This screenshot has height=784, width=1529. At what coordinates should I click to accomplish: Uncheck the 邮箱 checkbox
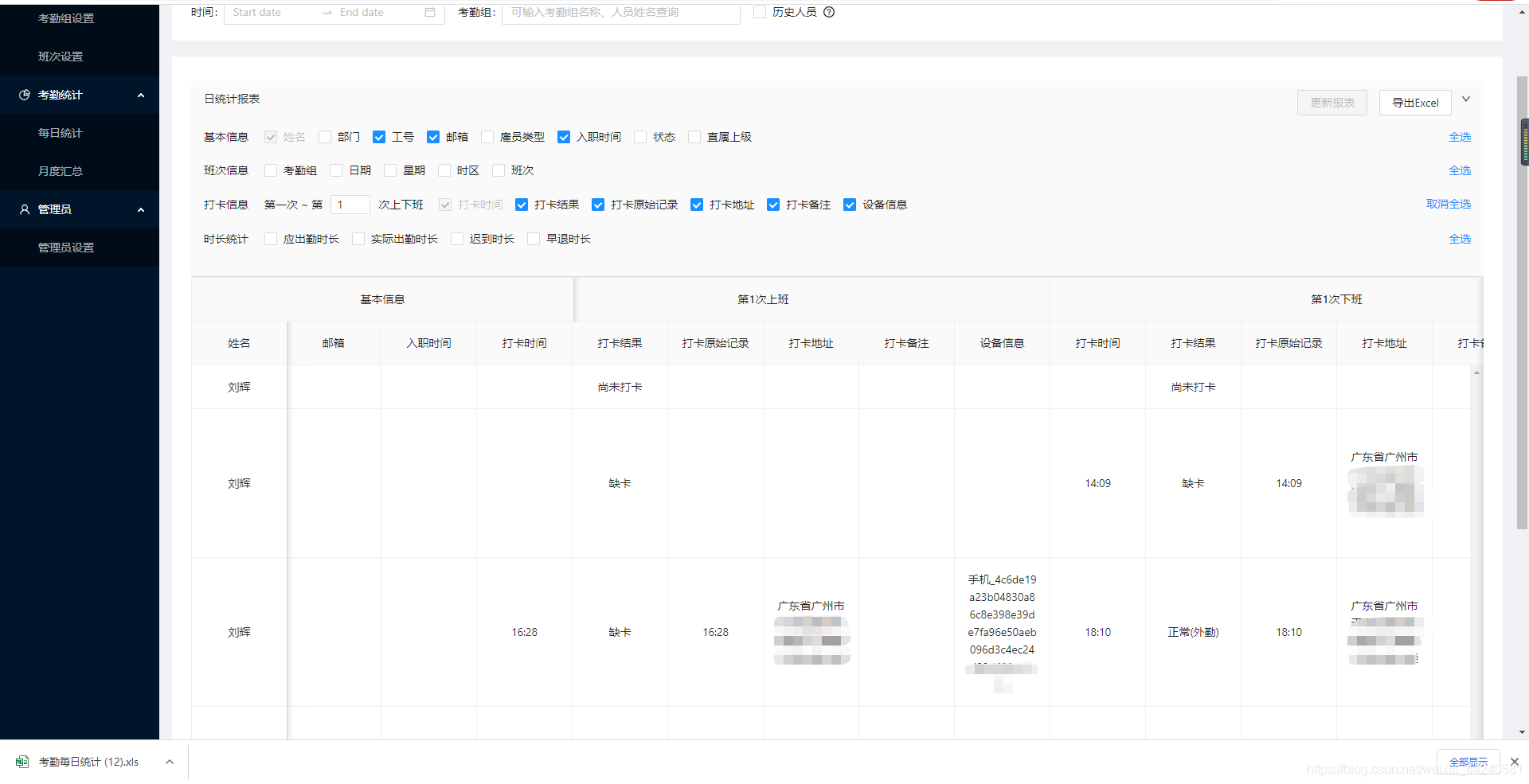(433, 137)
